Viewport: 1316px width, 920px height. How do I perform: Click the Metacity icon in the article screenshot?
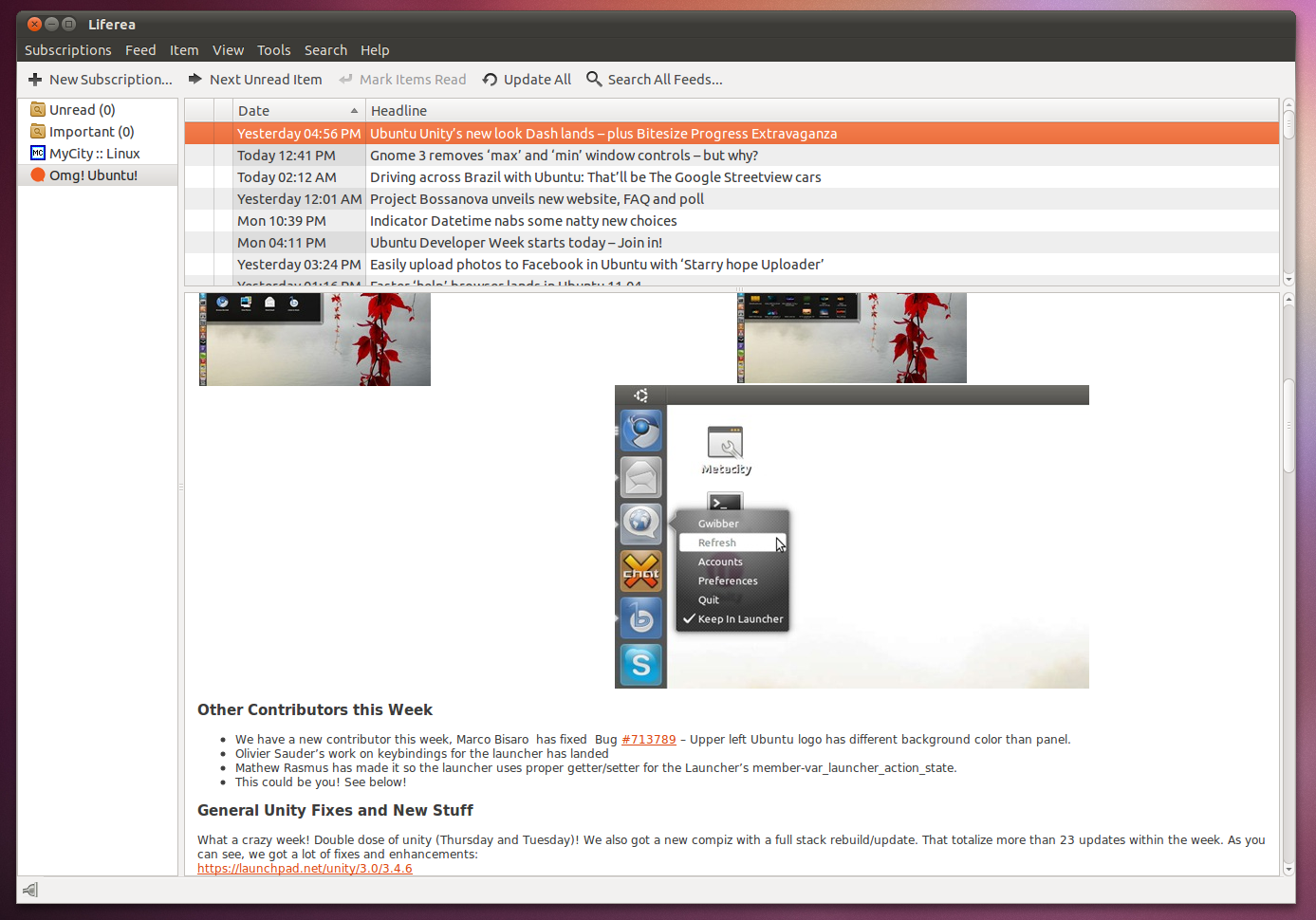click(x=726, y=443)
